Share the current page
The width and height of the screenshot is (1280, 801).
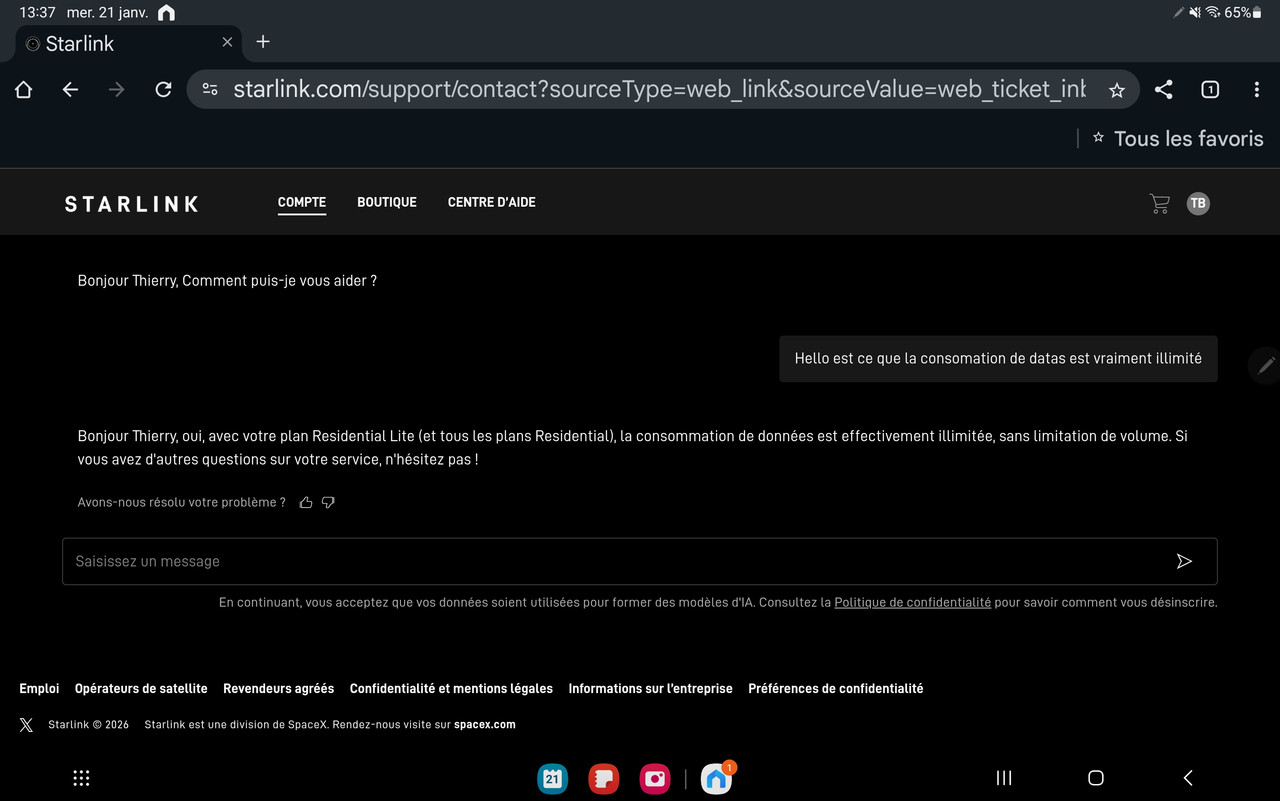tap(1163, 89)
